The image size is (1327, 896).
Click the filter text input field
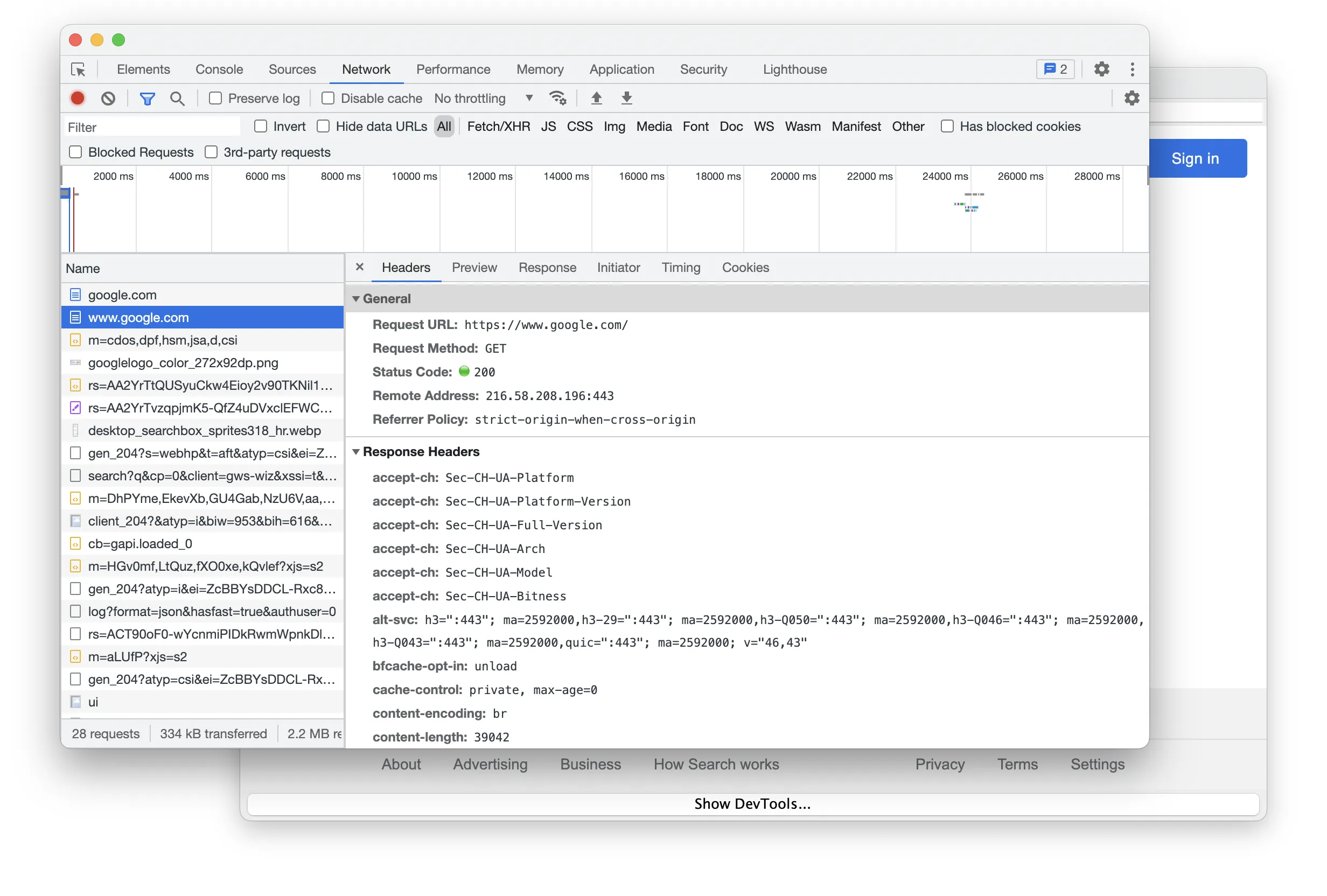tap(152, 127)
